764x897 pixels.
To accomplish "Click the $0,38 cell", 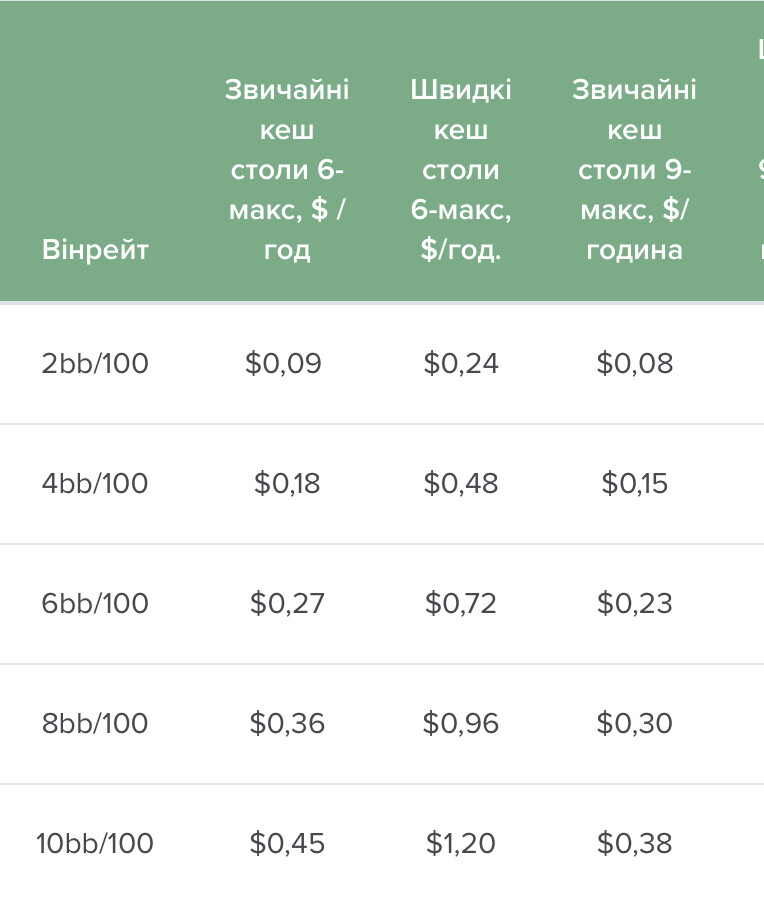I will (x=635, y=843).
